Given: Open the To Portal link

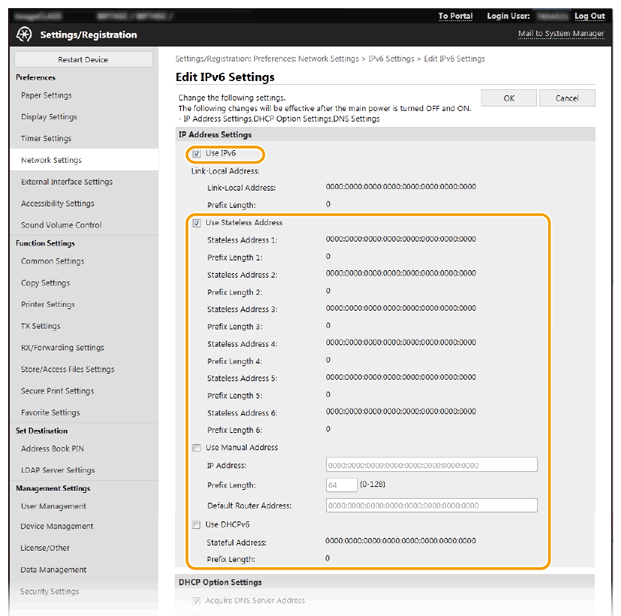Looking at the screenshot, I should point(455,16).
